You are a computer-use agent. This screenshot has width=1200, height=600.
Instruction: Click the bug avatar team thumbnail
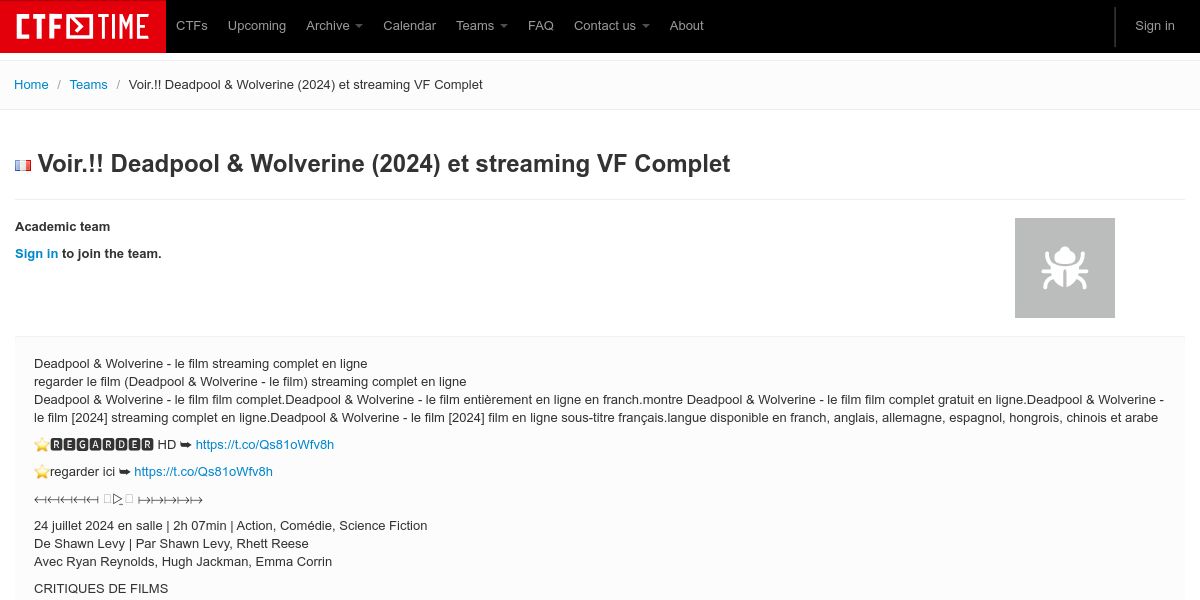(1064, 268)
